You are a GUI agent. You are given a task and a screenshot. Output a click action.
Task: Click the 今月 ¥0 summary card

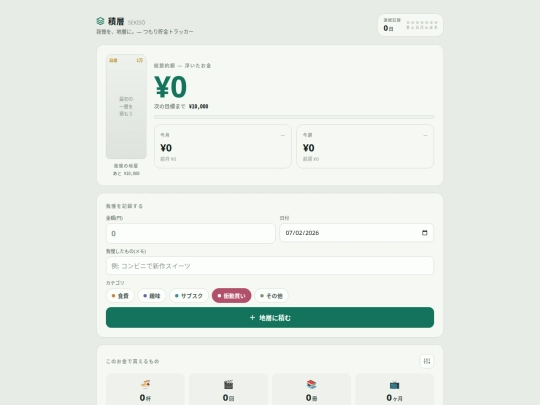point(223,147)
